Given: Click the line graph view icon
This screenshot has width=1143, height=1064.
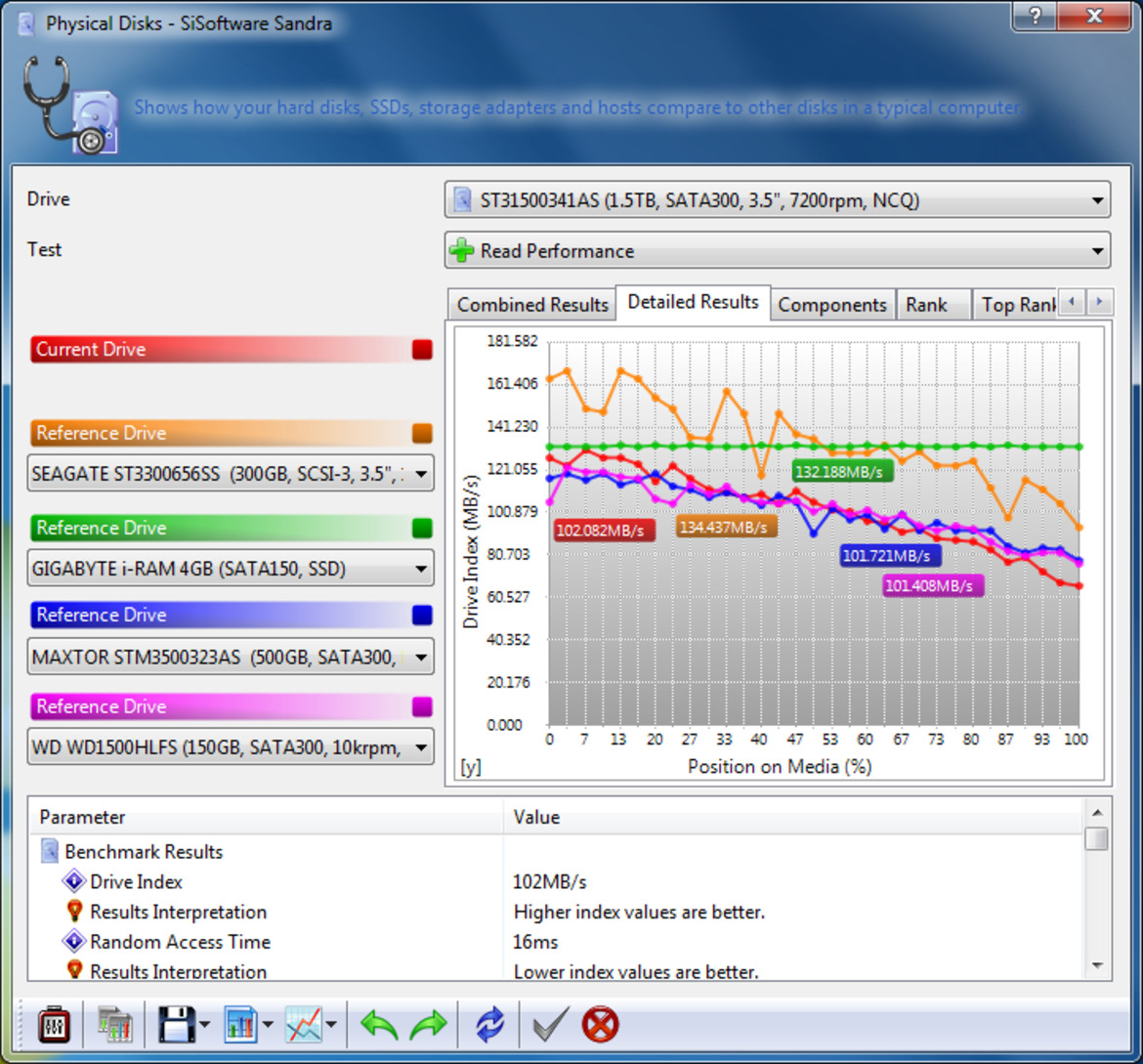Looking at the screenshot, I should [x=303, y=1025].
